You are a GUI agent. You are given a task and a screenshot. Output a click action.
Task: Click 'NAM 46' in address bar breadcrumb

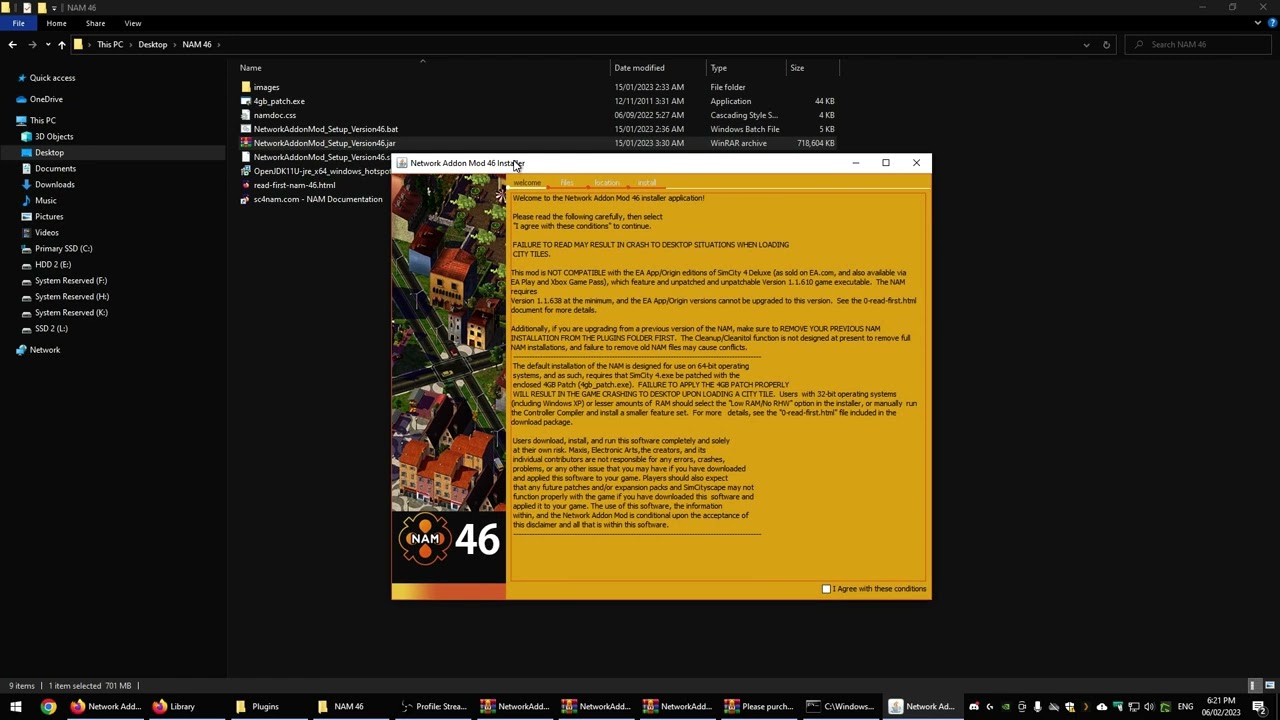click(x=197, y=44)
